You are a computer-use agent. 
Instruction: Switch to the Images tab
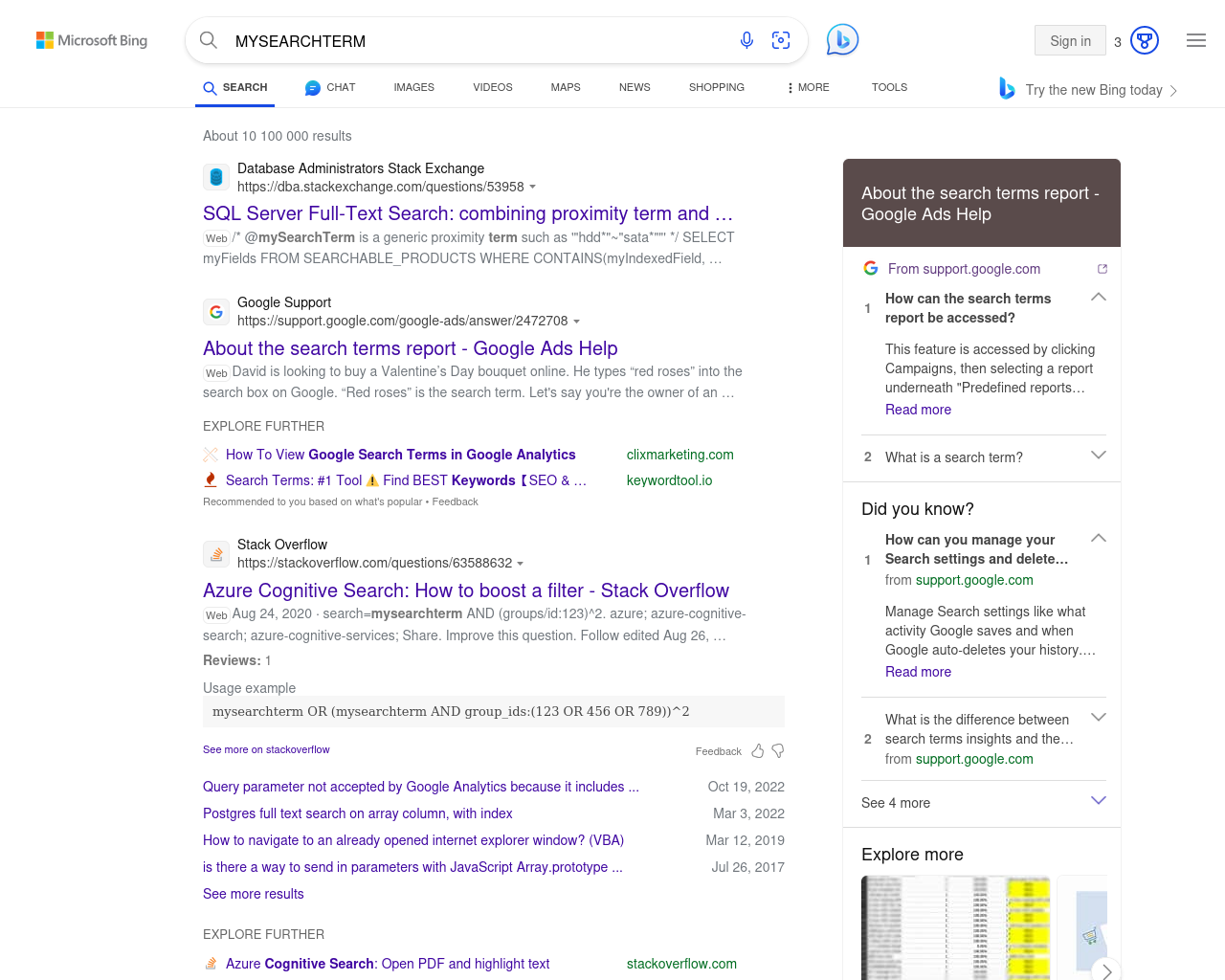click(413, 87)
